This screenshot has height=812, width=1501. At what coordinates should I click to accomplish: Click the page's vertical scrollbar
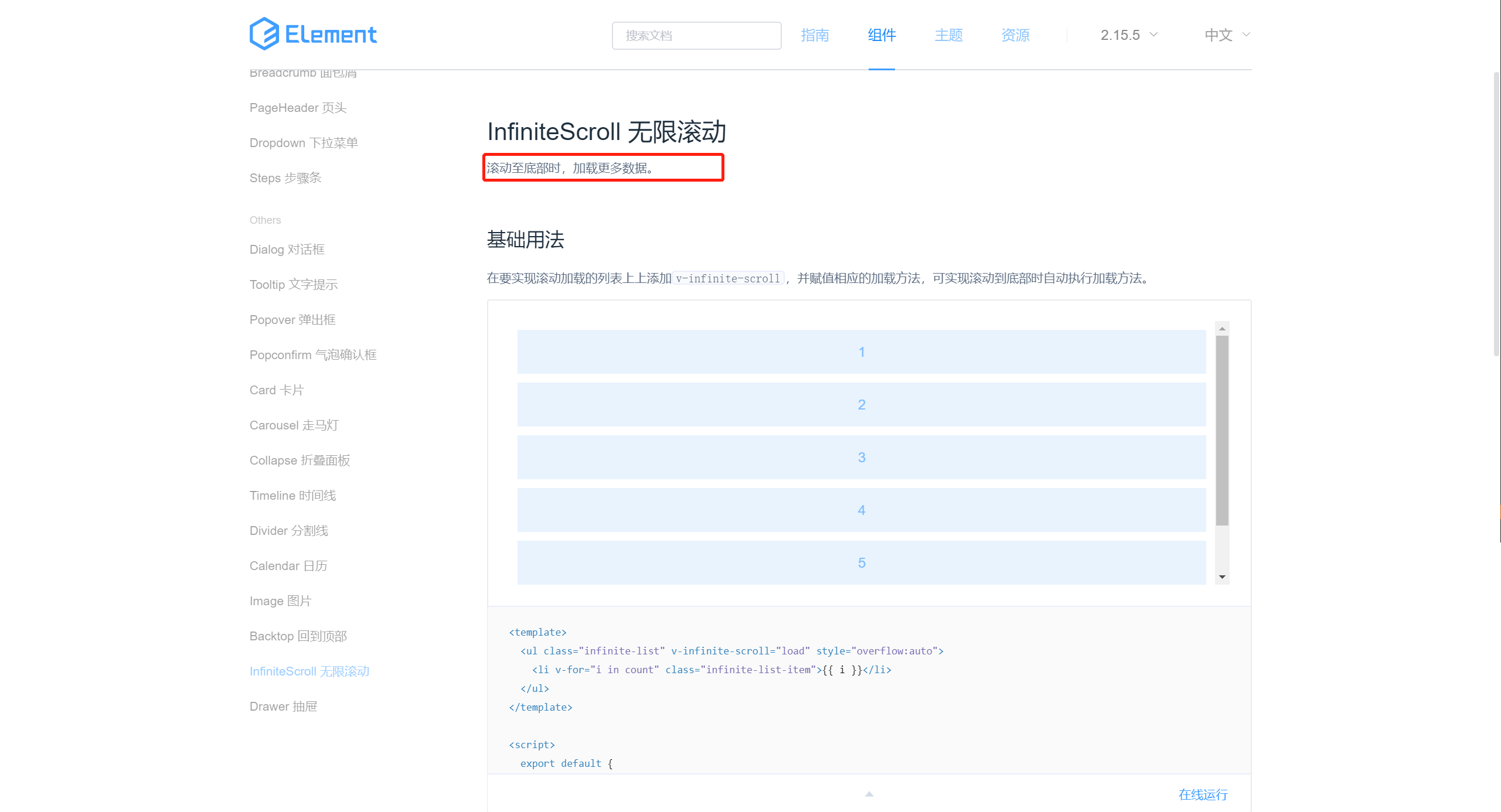point(1496,214)
